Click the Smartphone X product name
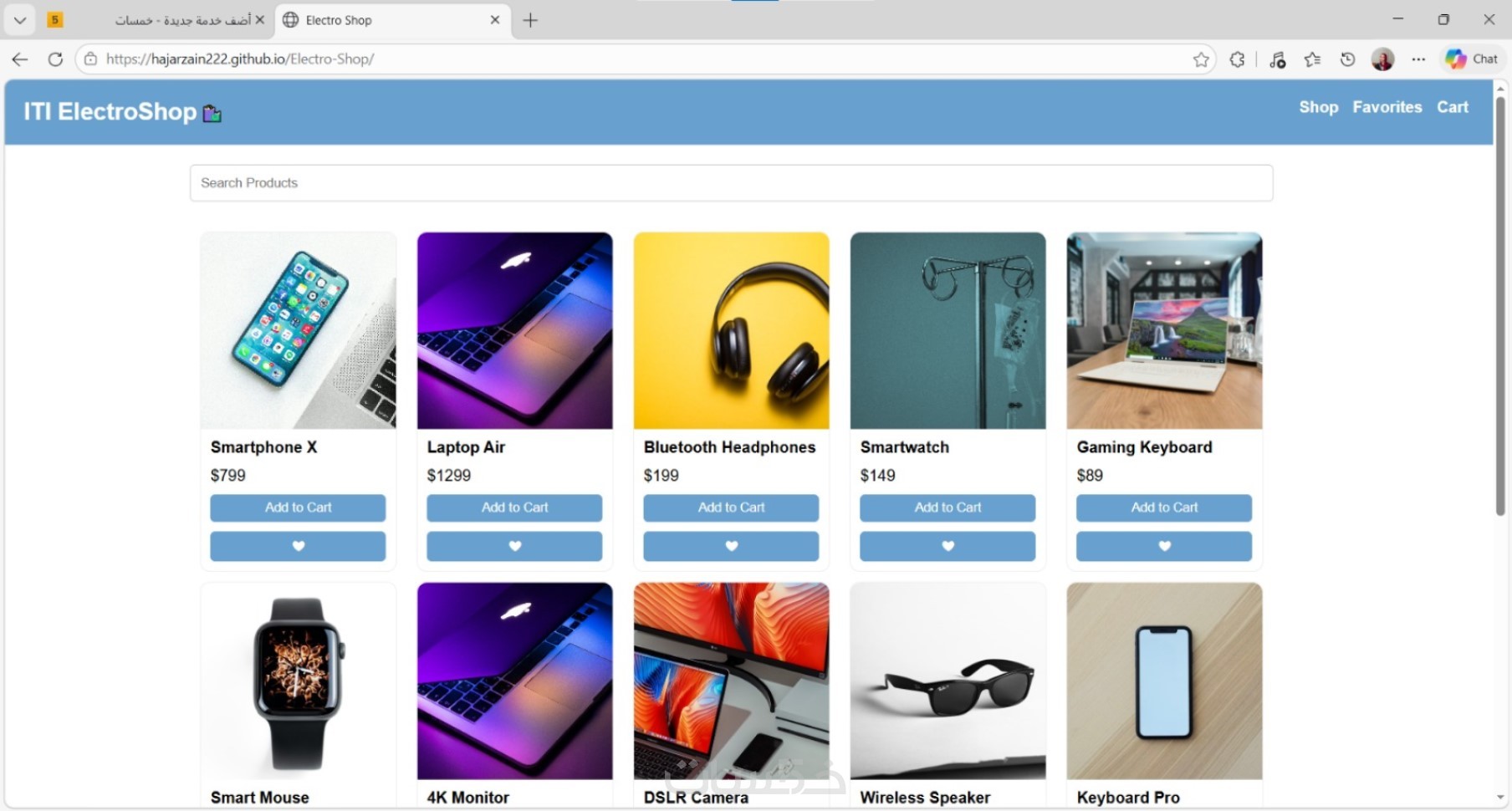The width and height of the screenshot is (1512, 811). click(x=264, y=447)
